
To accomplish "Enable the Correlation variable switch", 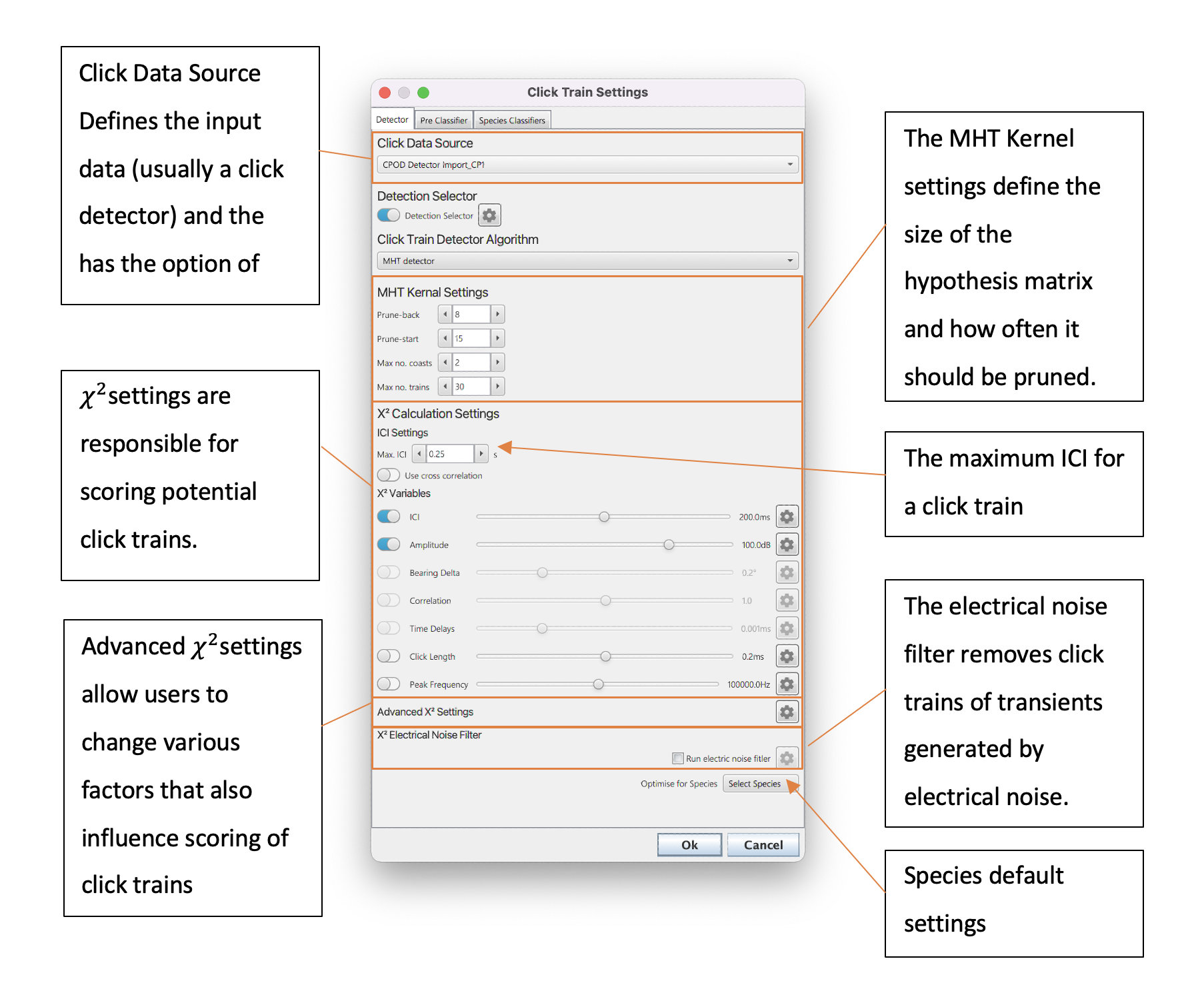I will pos(389,600).
